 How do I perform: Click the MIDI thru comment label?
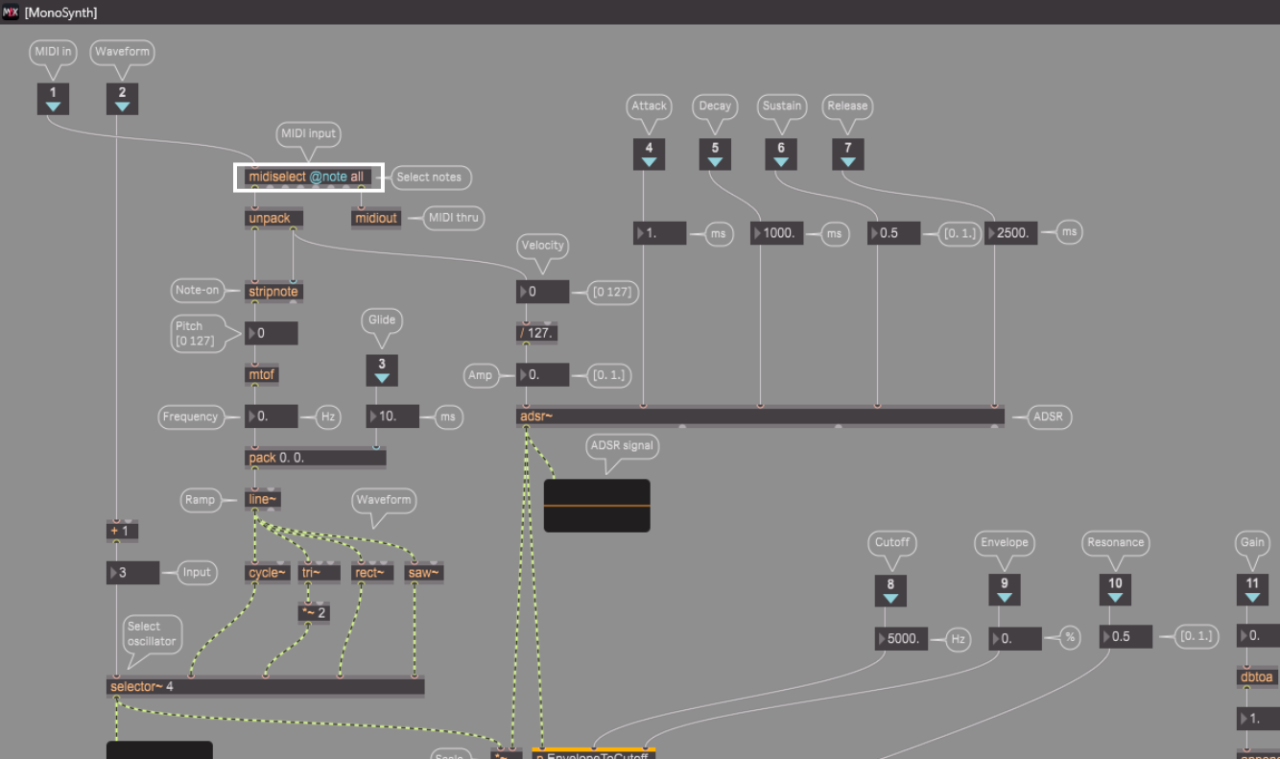click(455, 217)
